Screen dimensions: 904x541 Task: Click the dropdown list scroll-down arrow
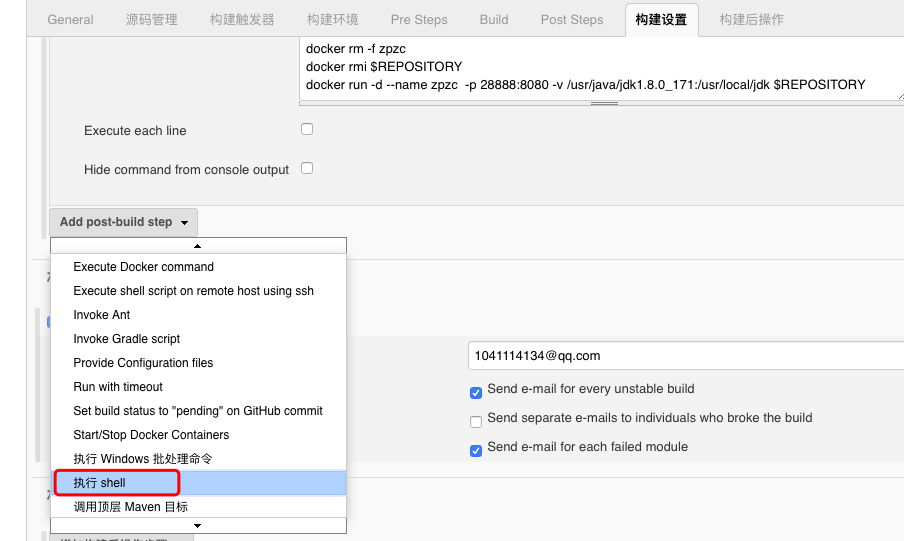coord(198,525)
